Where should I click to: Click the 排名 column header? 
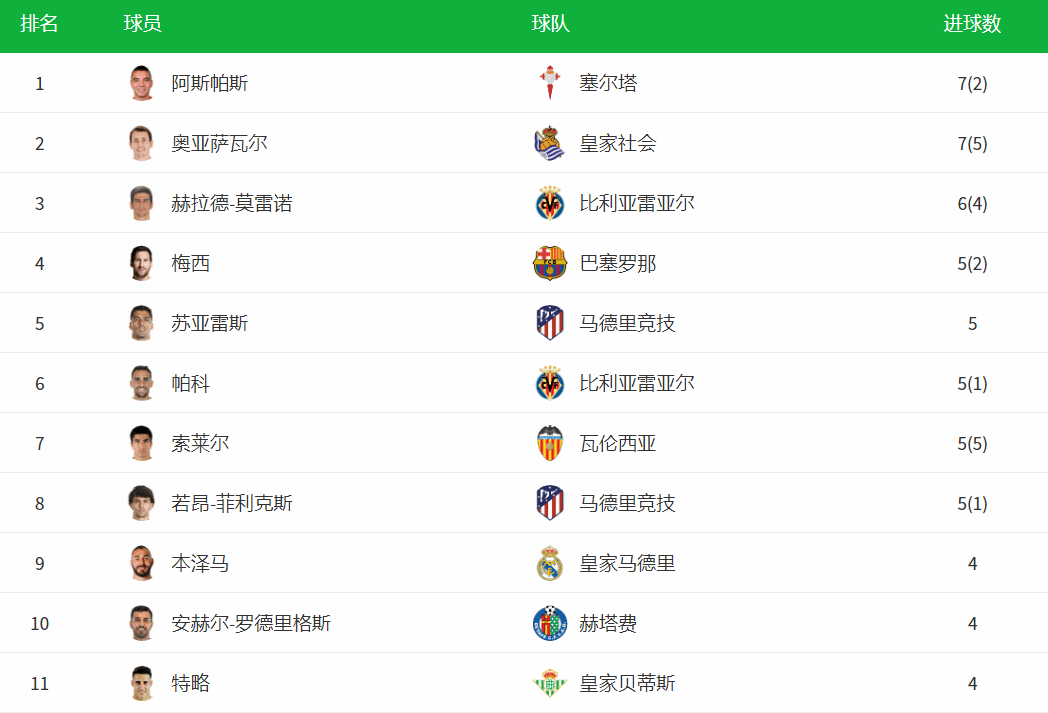click(40, 24)
